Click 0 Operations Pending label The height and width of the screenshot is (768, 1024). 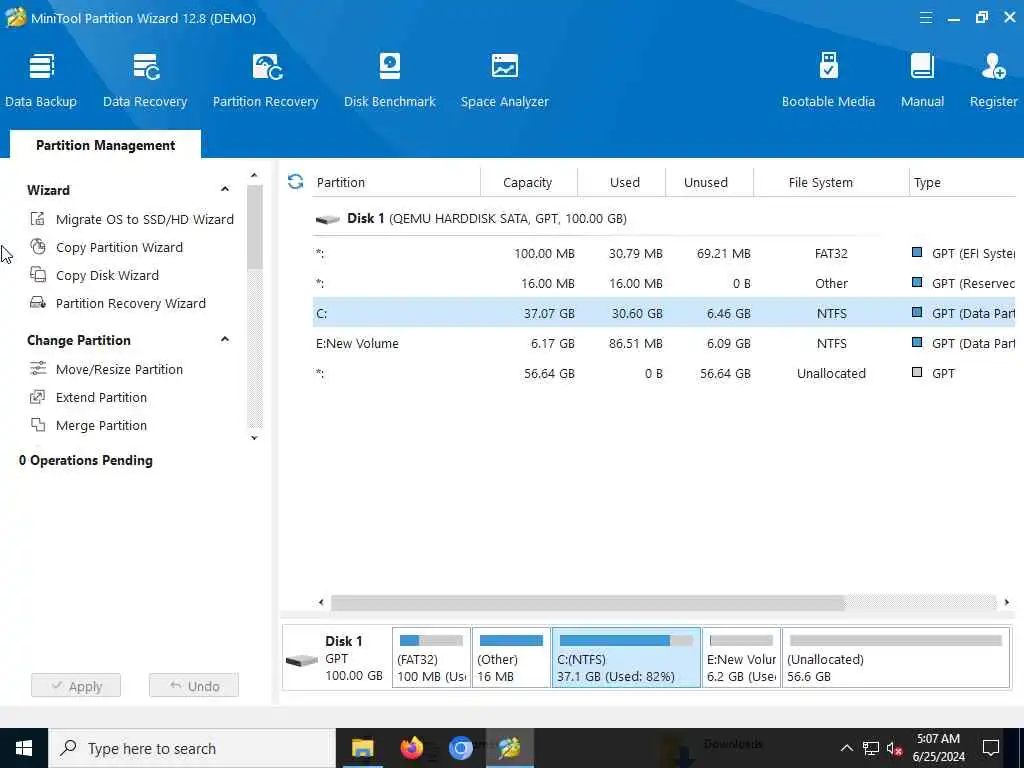86,460
